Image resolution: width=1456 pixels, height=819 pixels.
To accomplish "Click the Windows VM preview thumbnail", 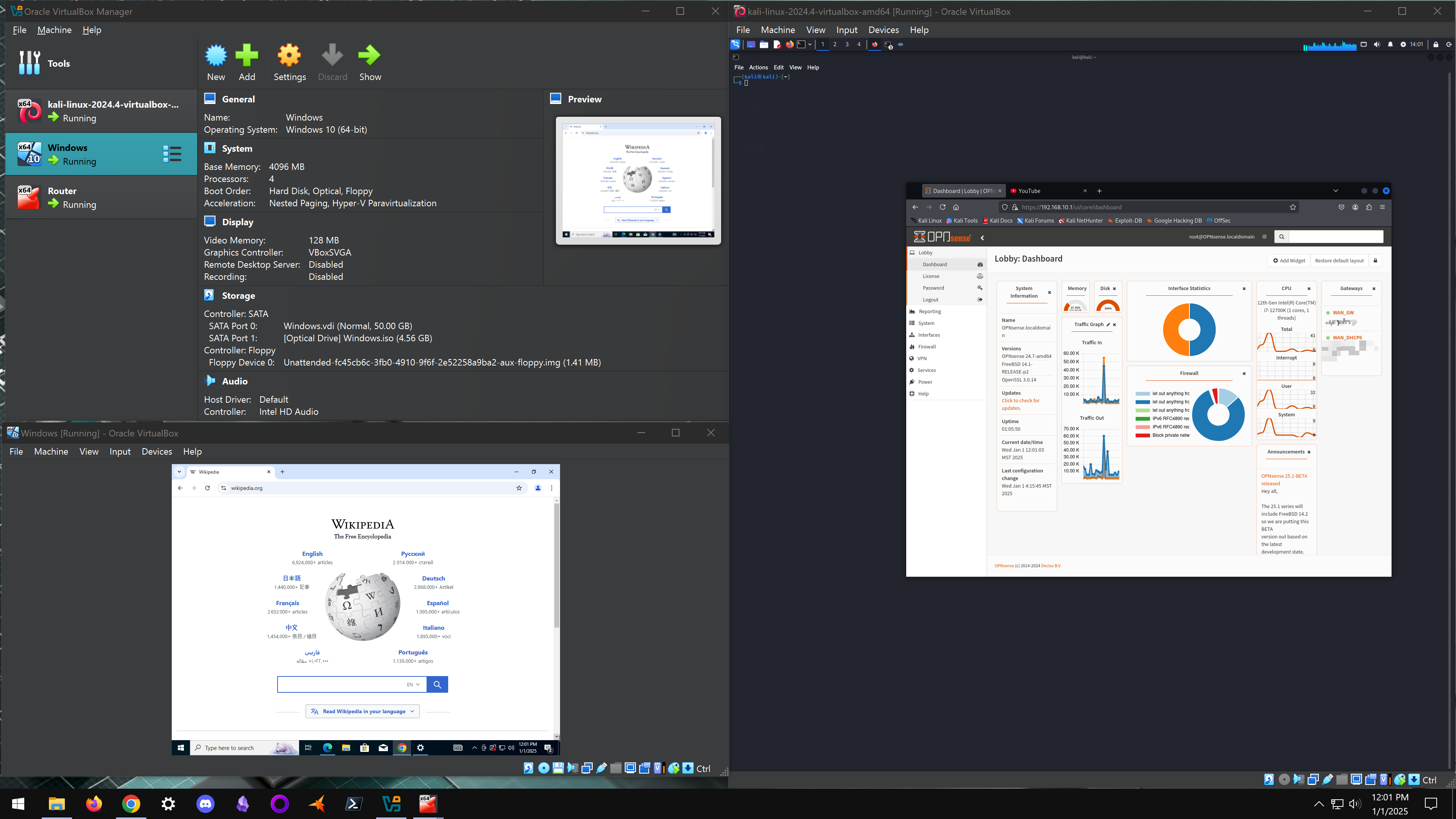I will (x=638, y=180).
